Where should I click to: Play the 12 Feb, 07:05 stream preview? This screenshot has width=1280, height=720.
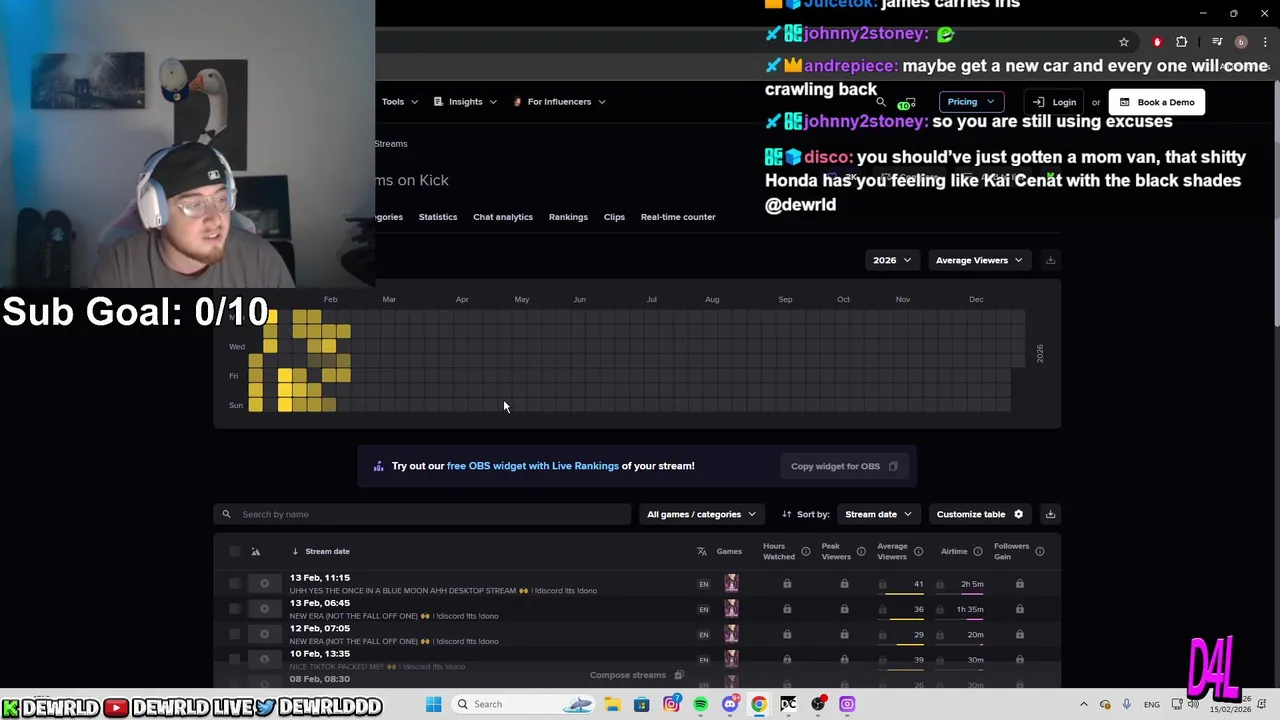[x=264, y=634]
